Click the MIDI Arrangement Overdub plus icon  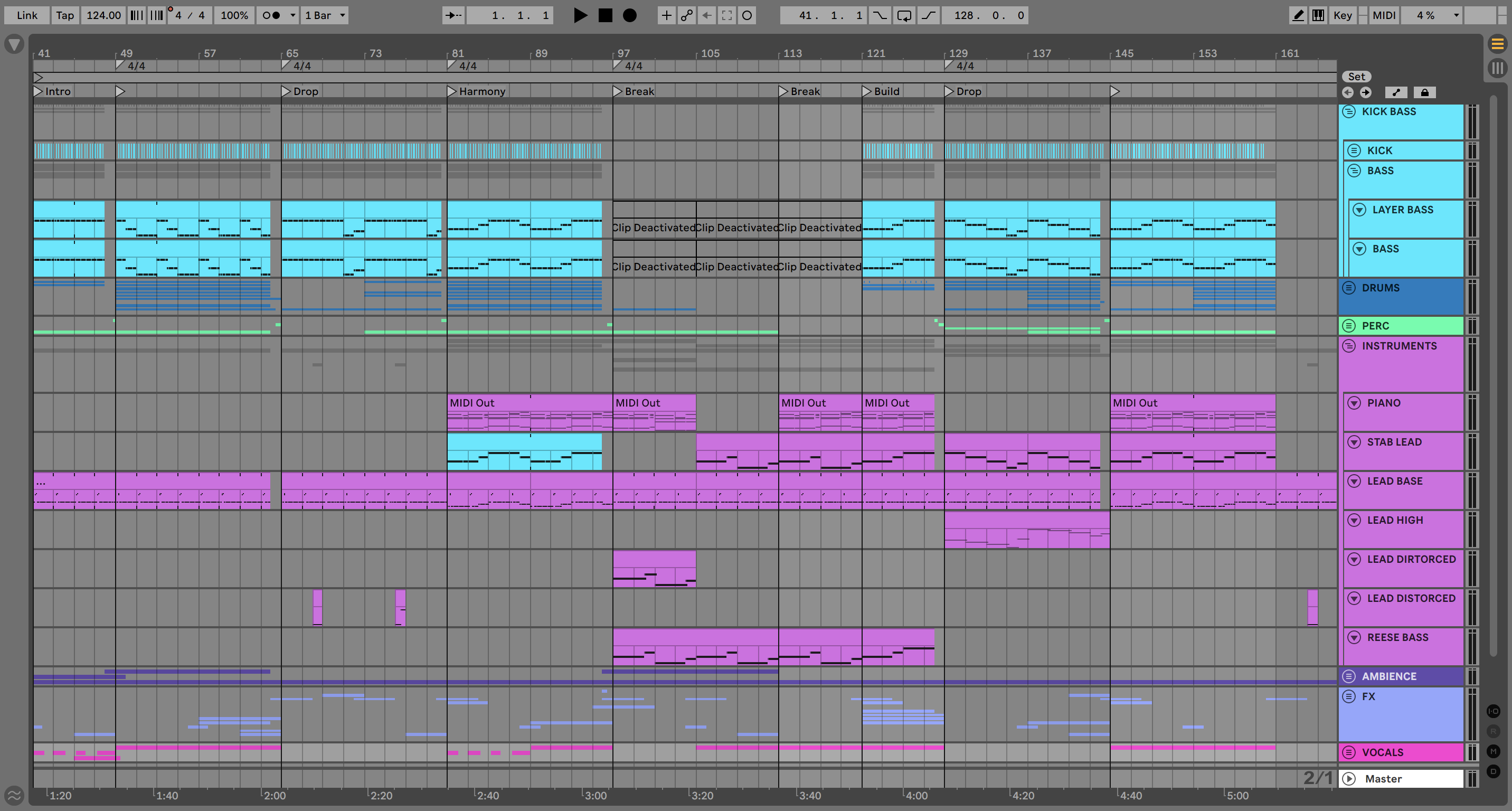click(x=666, y=15)
